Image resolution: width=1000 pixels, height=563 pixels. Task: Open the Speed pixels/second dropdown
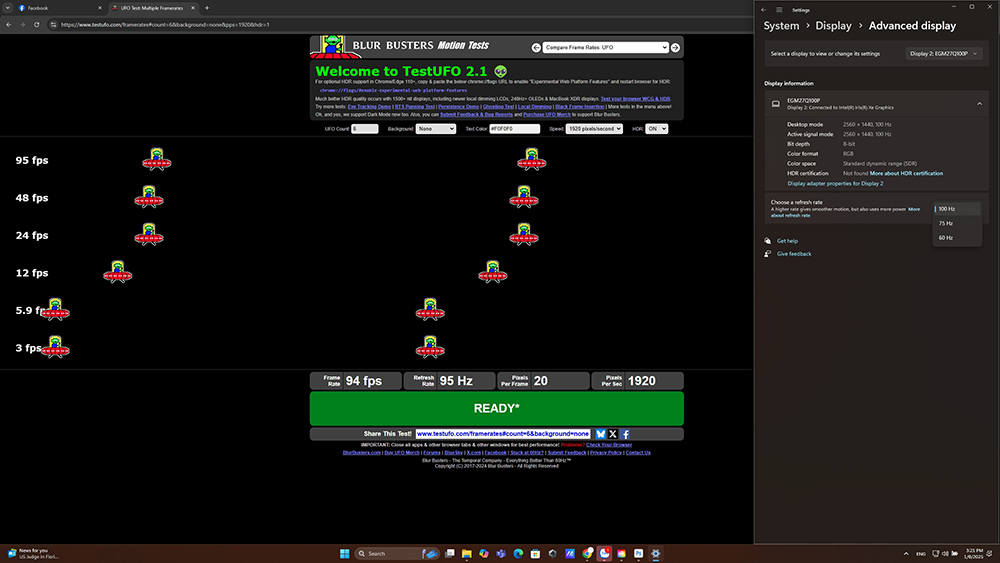coord(594,129)
